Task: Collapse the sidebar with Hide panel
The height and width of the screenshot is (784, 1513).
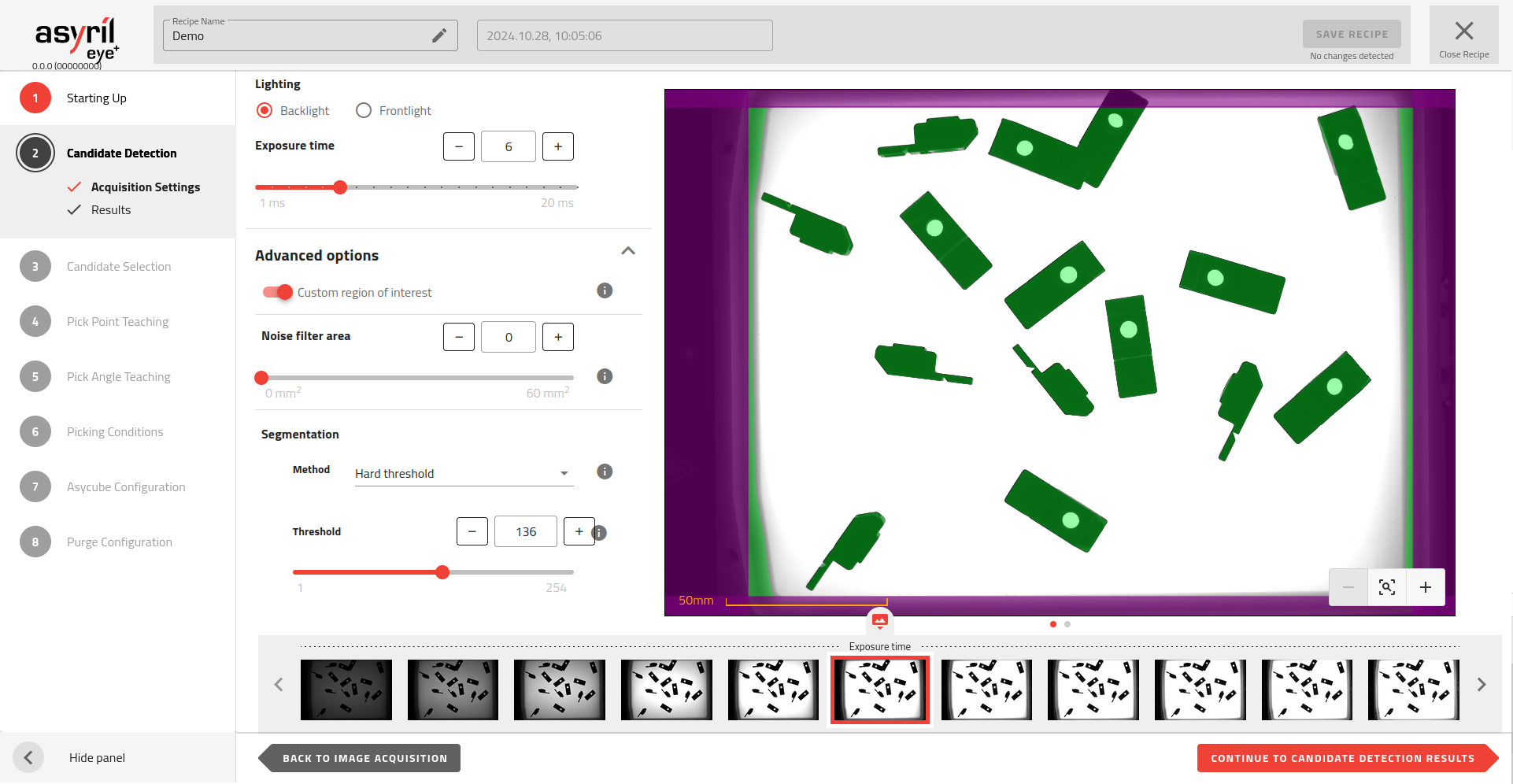Action: (28, 757)
